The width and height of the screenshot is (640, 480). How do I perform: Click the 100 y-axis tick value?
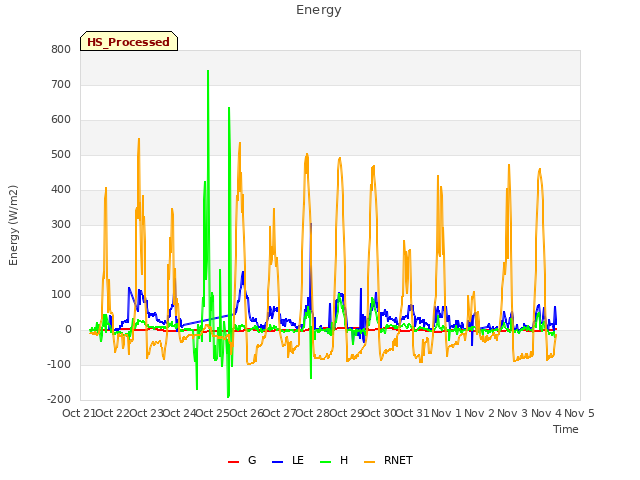pos(61,295)
